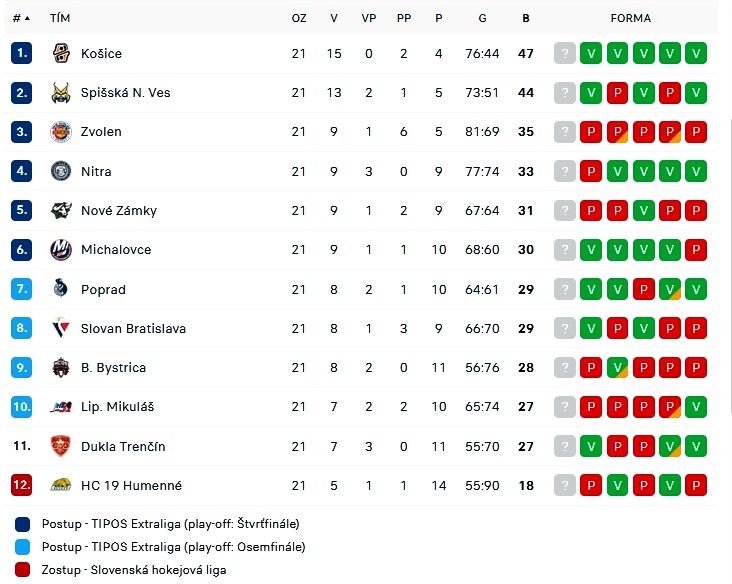
Task: Click the Slovan Bratislava crest icon
Action: 61,328
